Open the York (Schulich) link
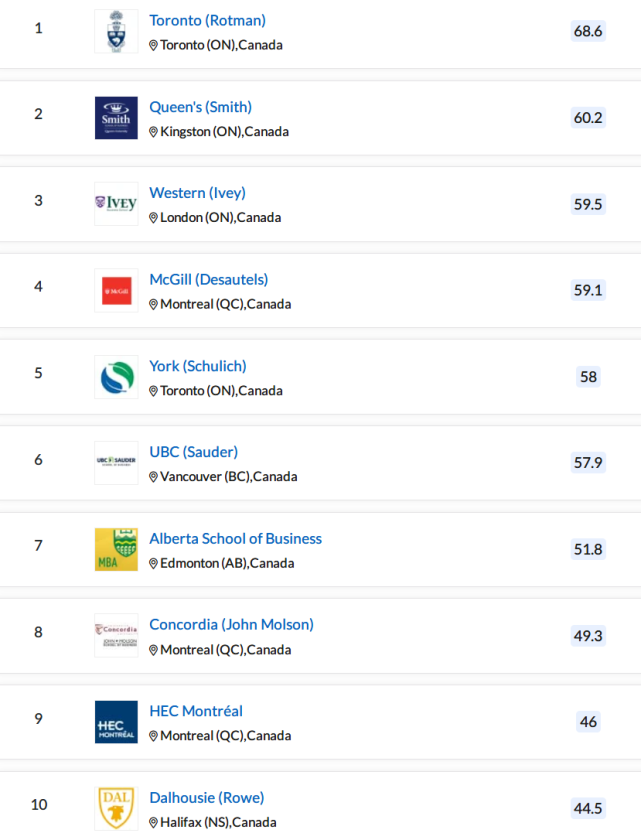 coord(198,366)
